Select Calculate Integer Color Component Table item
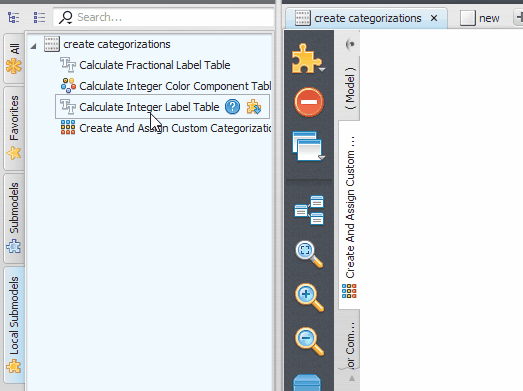 click(165, 86)
